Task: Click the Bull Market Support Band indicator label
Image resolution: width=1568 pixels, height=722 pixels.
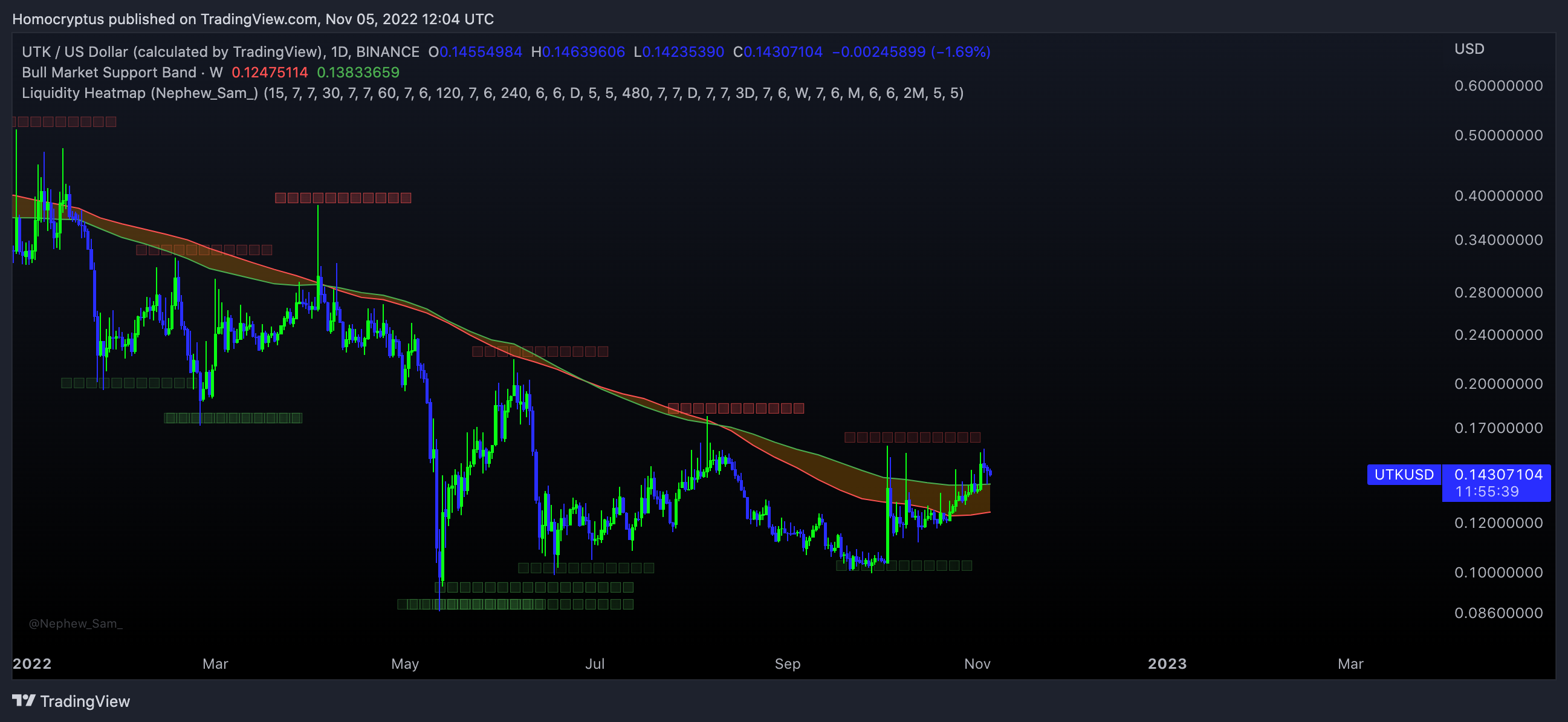Action: (x=122, y=73)
